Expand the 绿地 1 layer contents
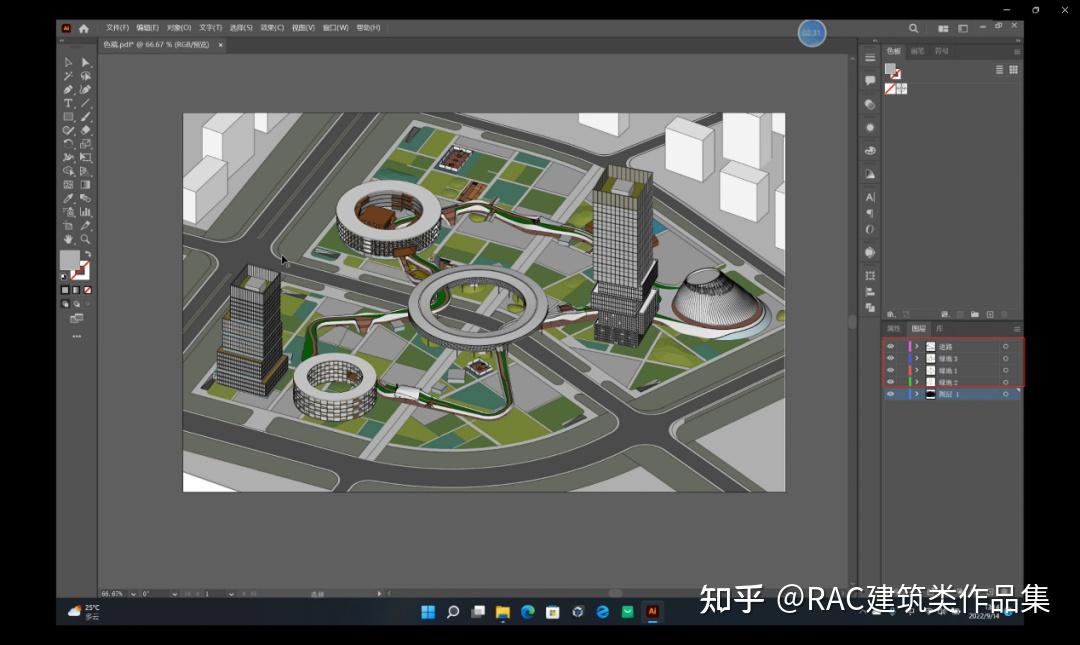 point(917,370)
